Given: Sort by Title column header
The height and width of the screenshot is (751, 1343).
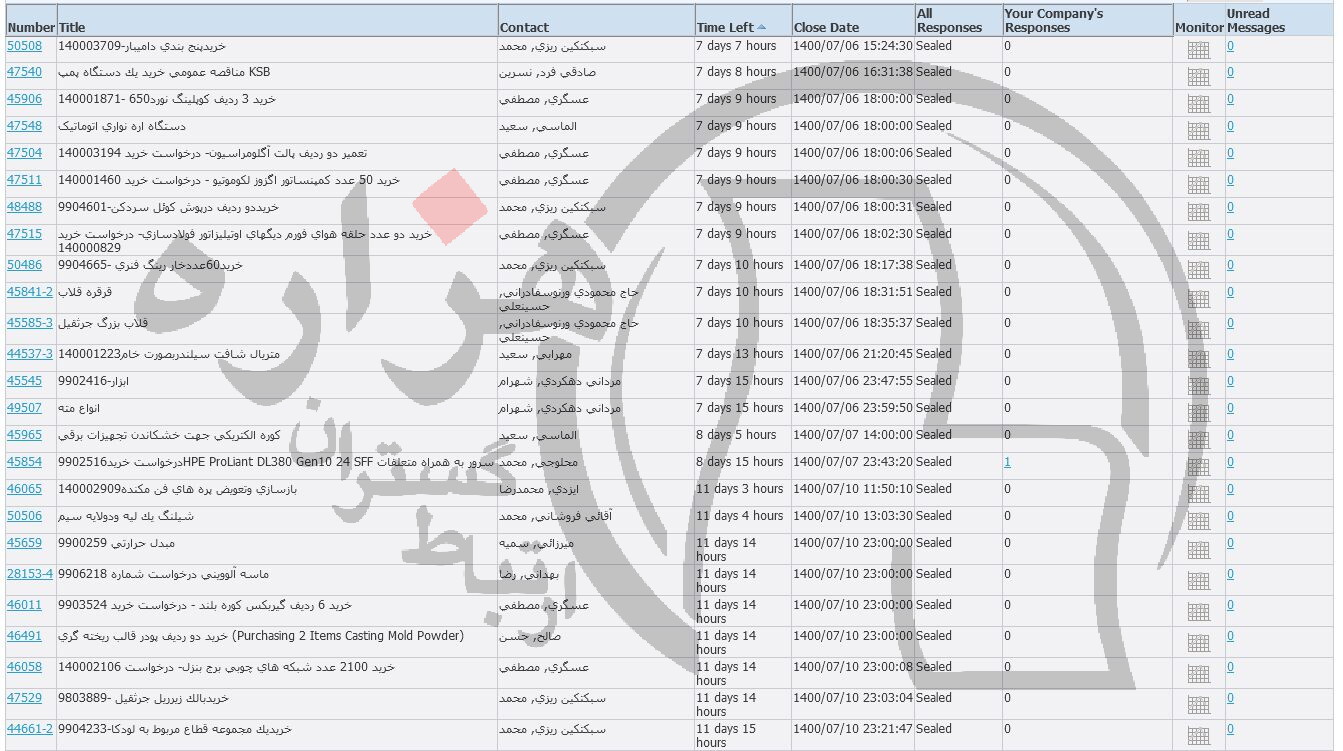Looking at the screenshot, I should 72,28.
